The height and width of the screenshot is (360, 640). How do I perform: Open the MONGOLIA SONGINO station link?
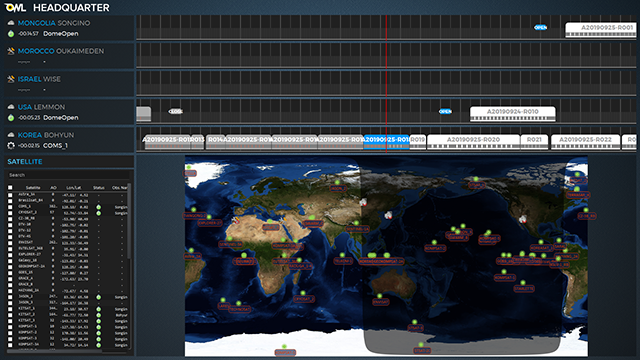(54, 23)
